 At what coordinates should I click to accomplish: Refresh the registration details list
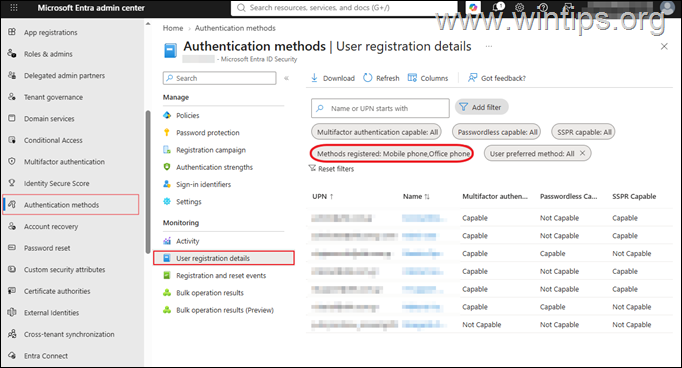point(381,78)
